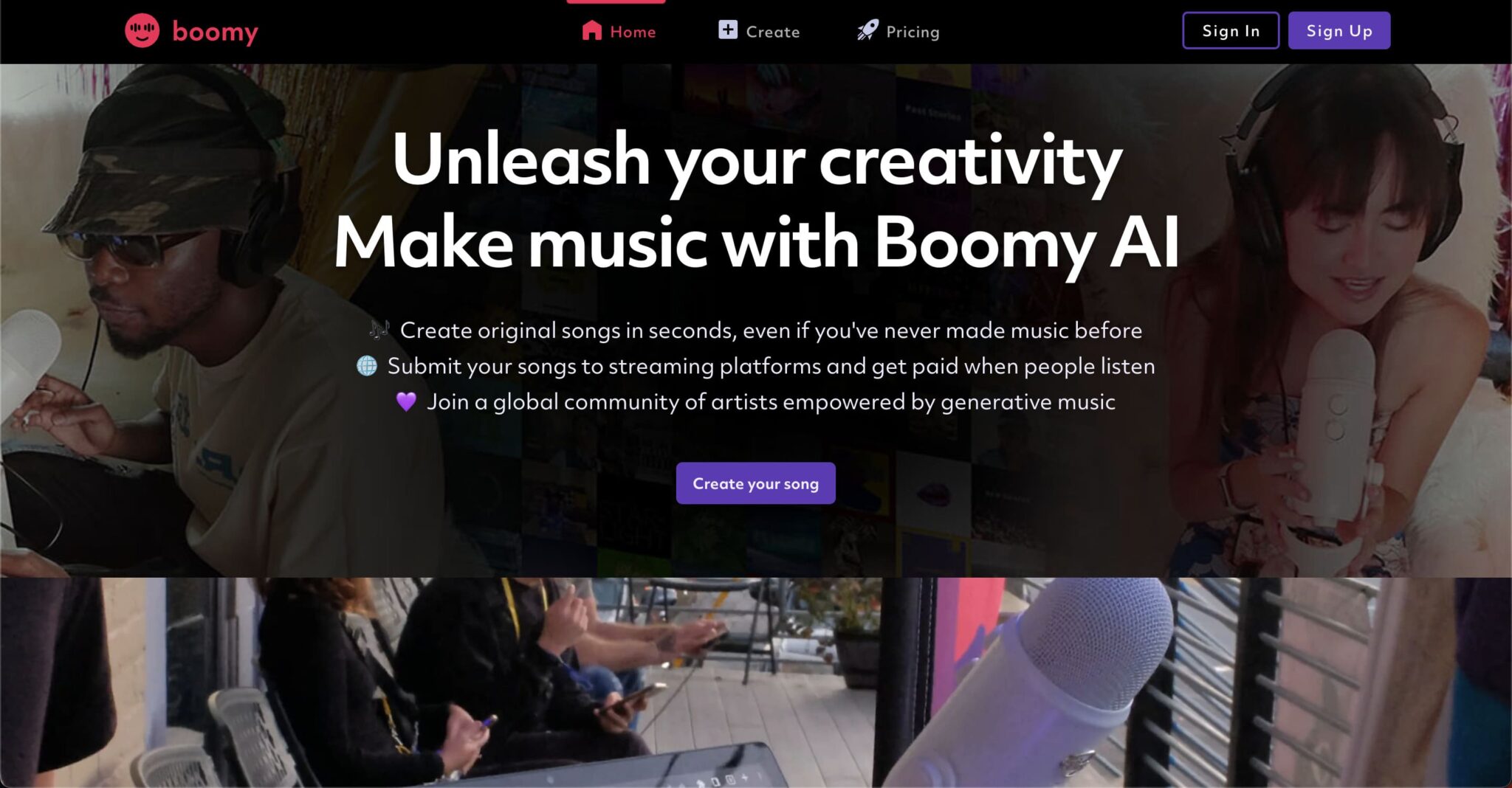Click the rocket icon beside Pricing

(867, 30)
